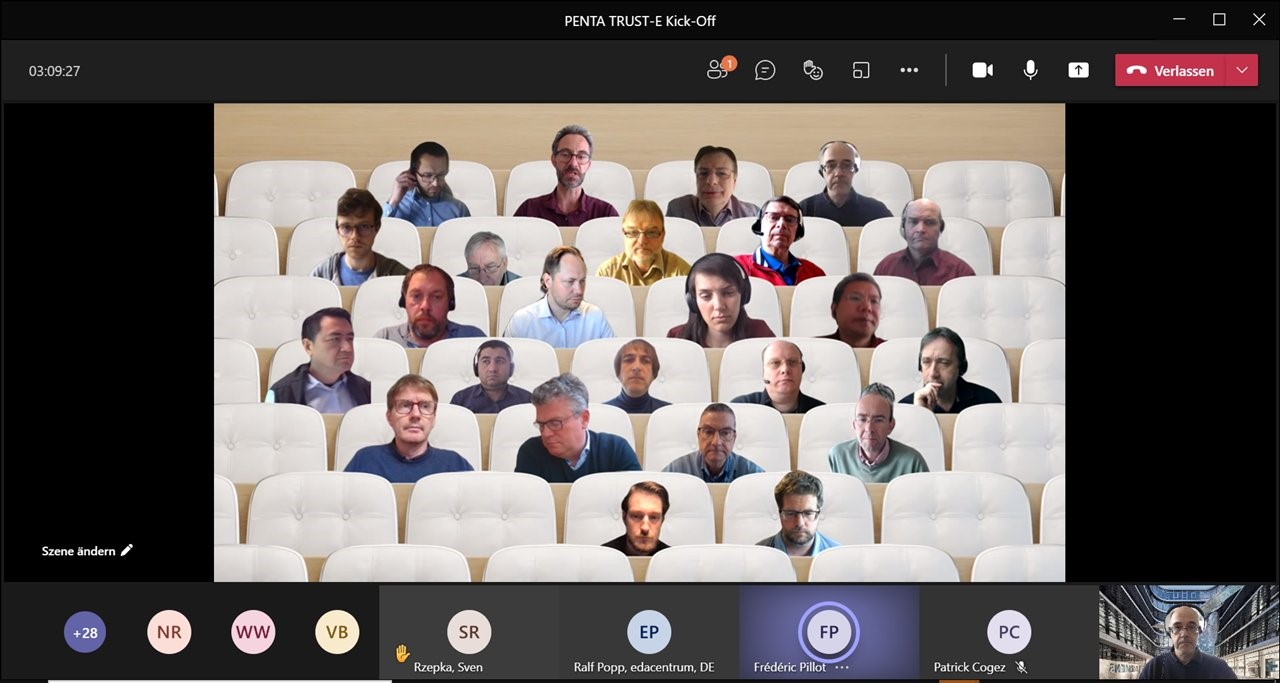Open more options next to Frédéric Pillot
This screenshot has height=683, width=1280.
click(x=842, y=667)
